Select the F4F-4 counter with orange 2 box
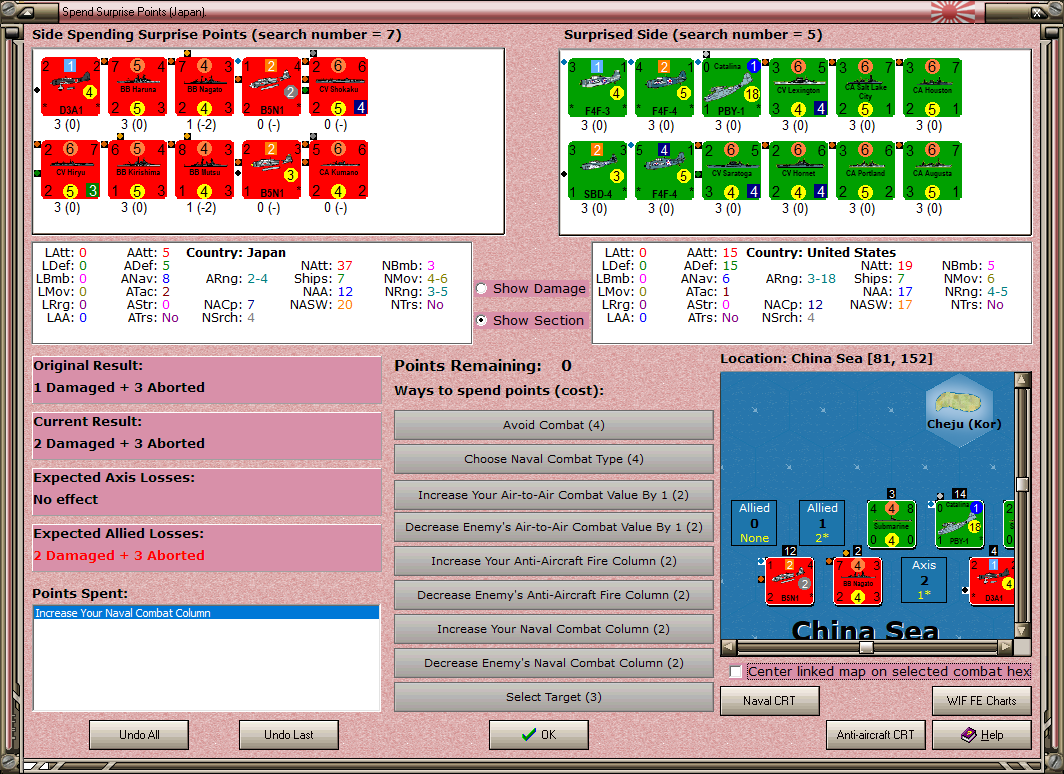 coord(664,88)
